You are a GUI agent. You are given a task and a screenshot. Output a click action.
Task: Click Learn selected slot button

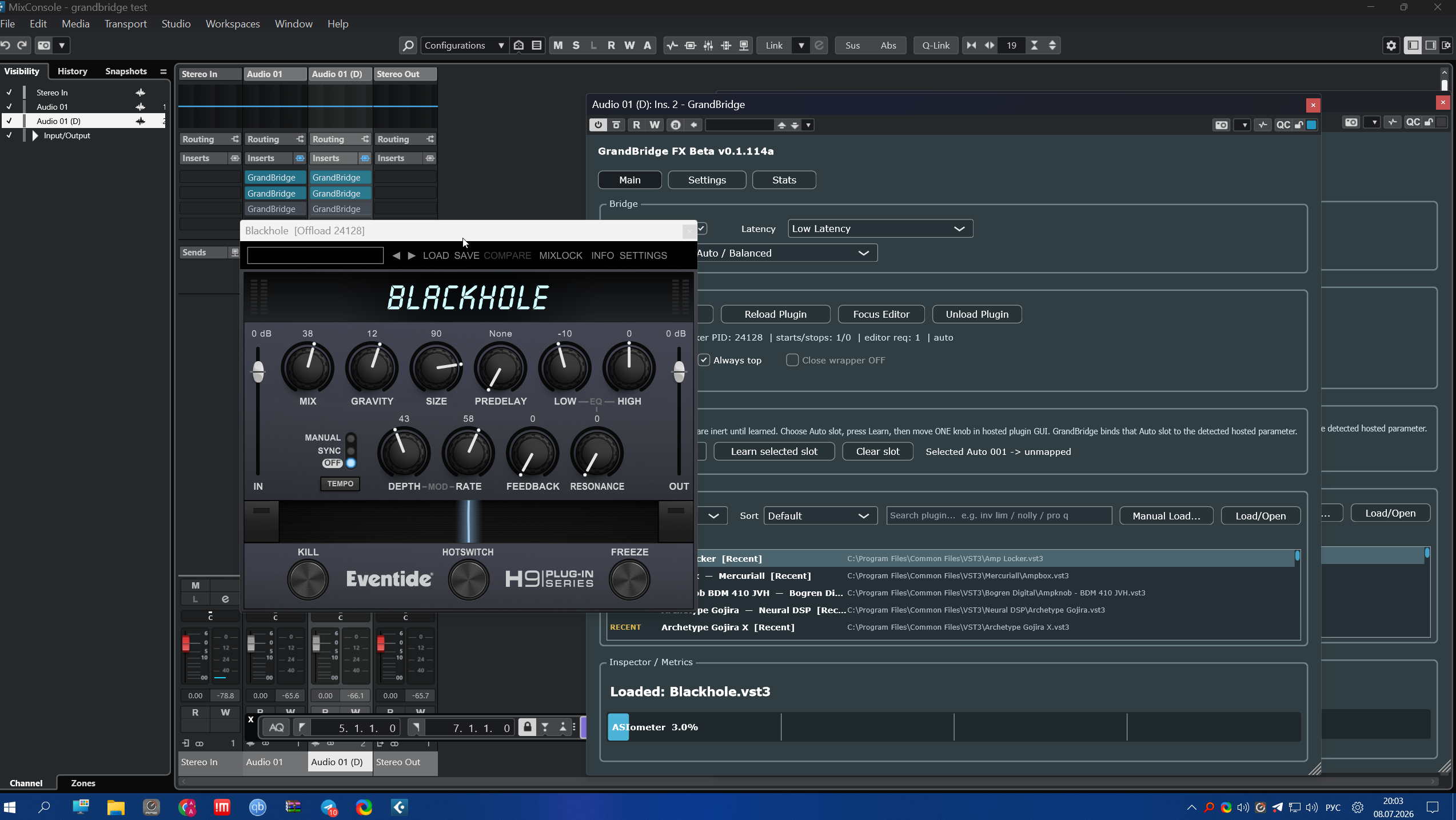coord(774,451)
